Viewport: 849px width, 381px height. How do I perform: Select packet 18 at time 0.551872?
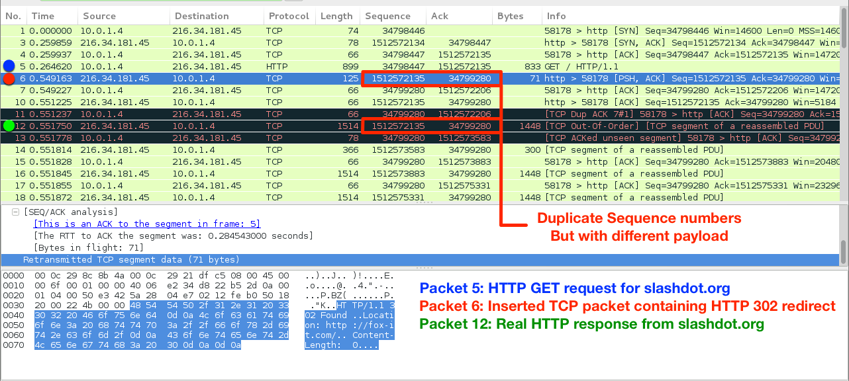pos(421,197)
